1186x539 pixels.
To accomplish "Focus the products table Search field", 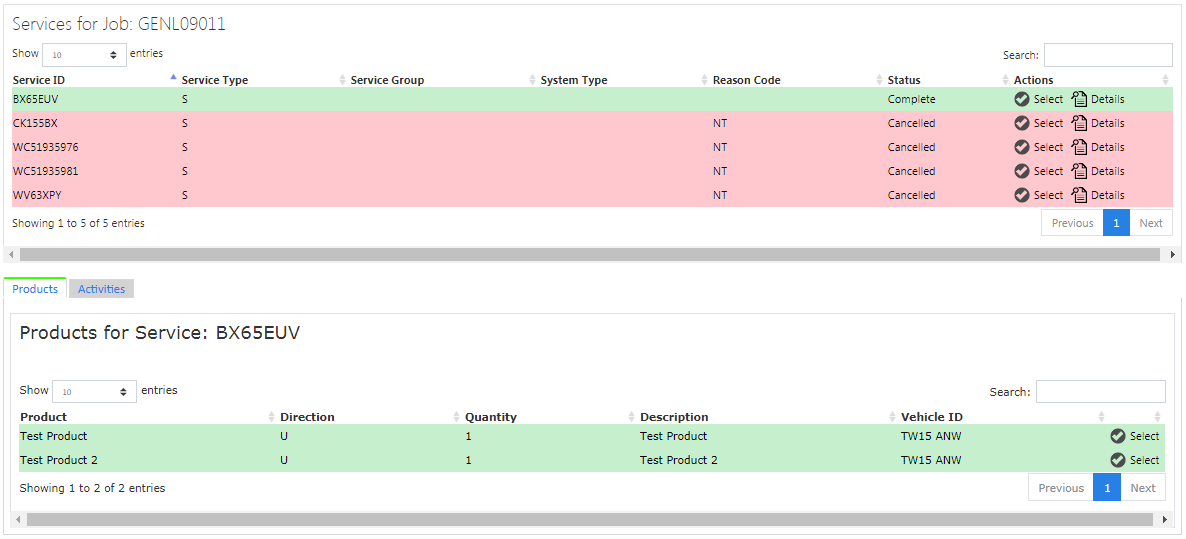I will 1101,392.
